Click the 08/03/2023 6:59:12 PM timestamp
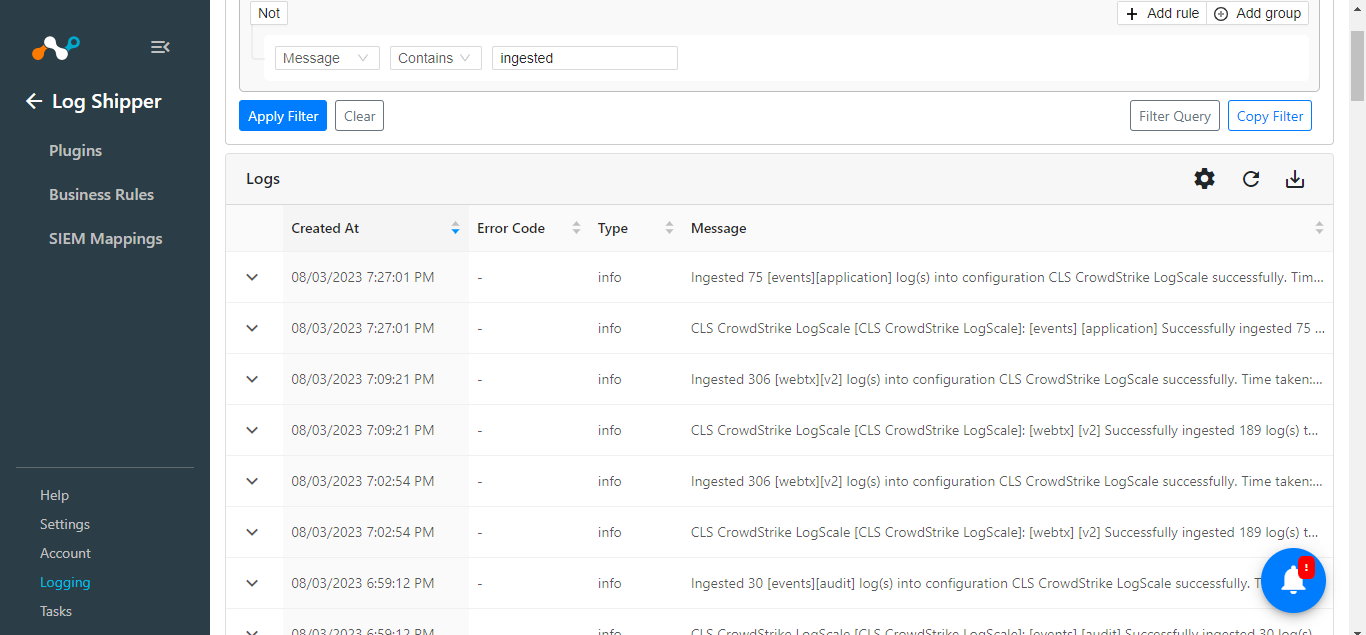 click(x=363, y=583)
